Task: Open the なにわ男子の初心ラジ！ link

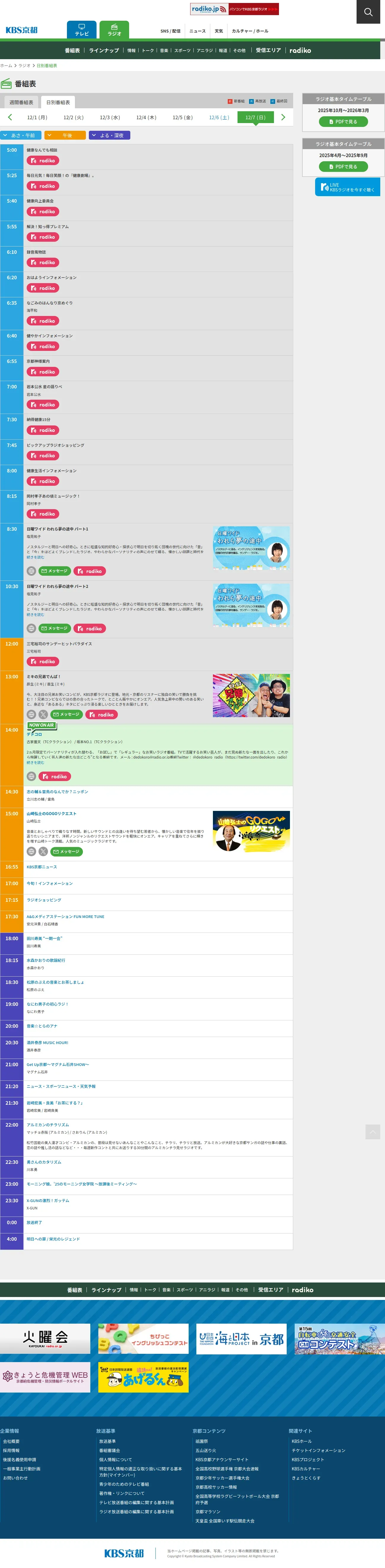Action: 47,1004
